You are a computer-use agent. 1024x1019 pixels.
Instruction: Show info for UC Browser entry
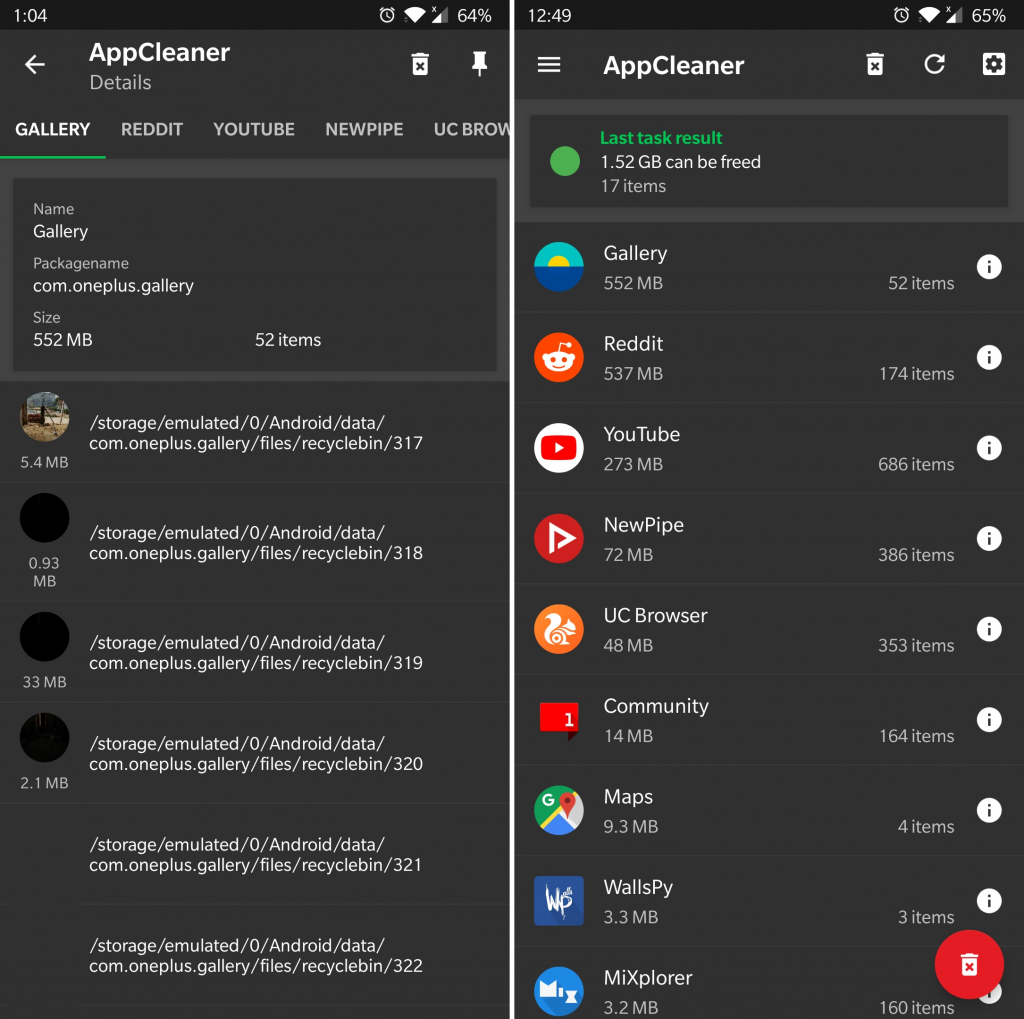coord(989,629)
